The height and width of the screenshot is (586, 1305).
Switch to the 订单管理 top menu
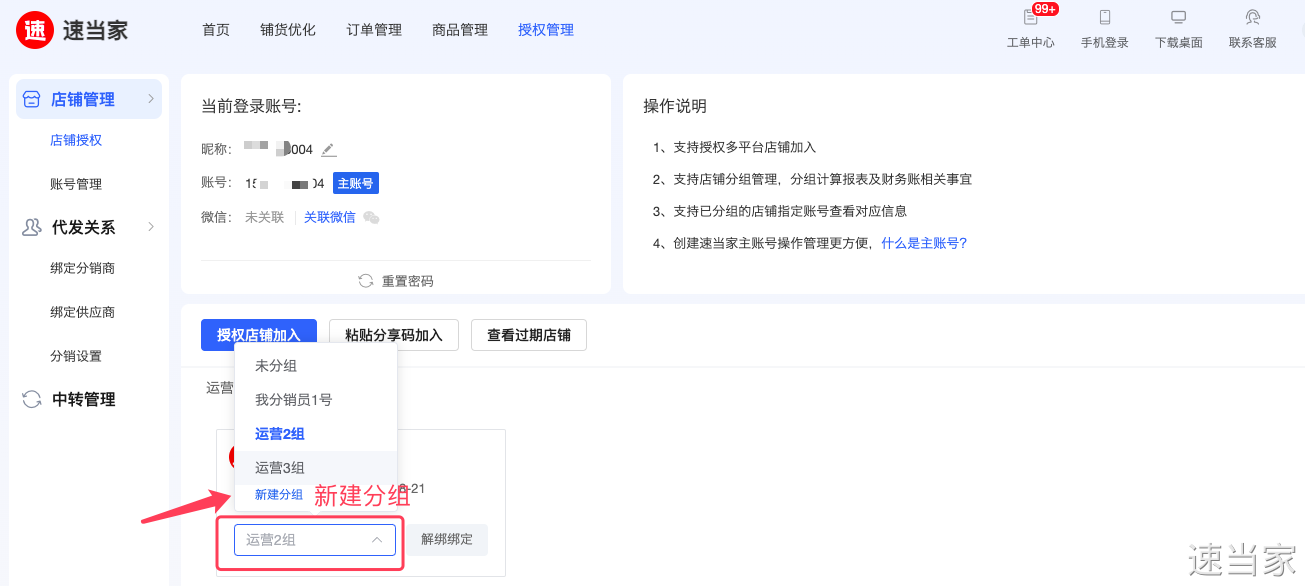click(x=374, y=30)
